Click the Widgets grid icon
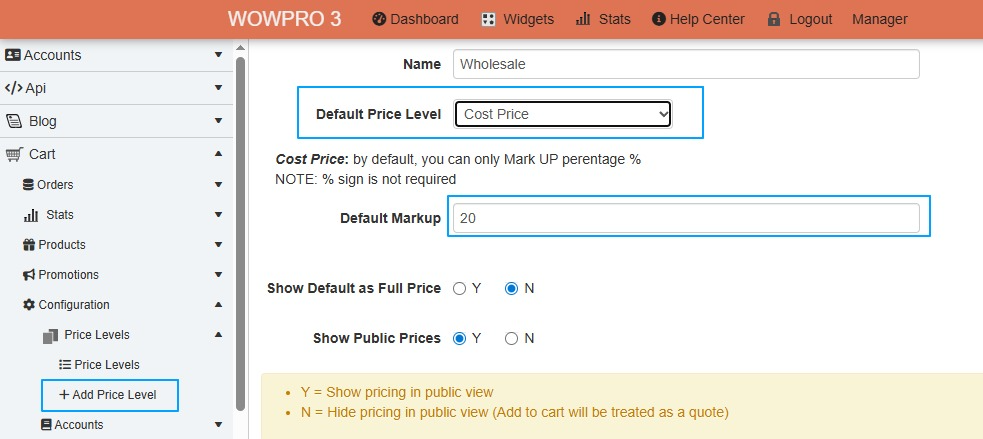This screenshot has width=983, height=439. point(488,19)
